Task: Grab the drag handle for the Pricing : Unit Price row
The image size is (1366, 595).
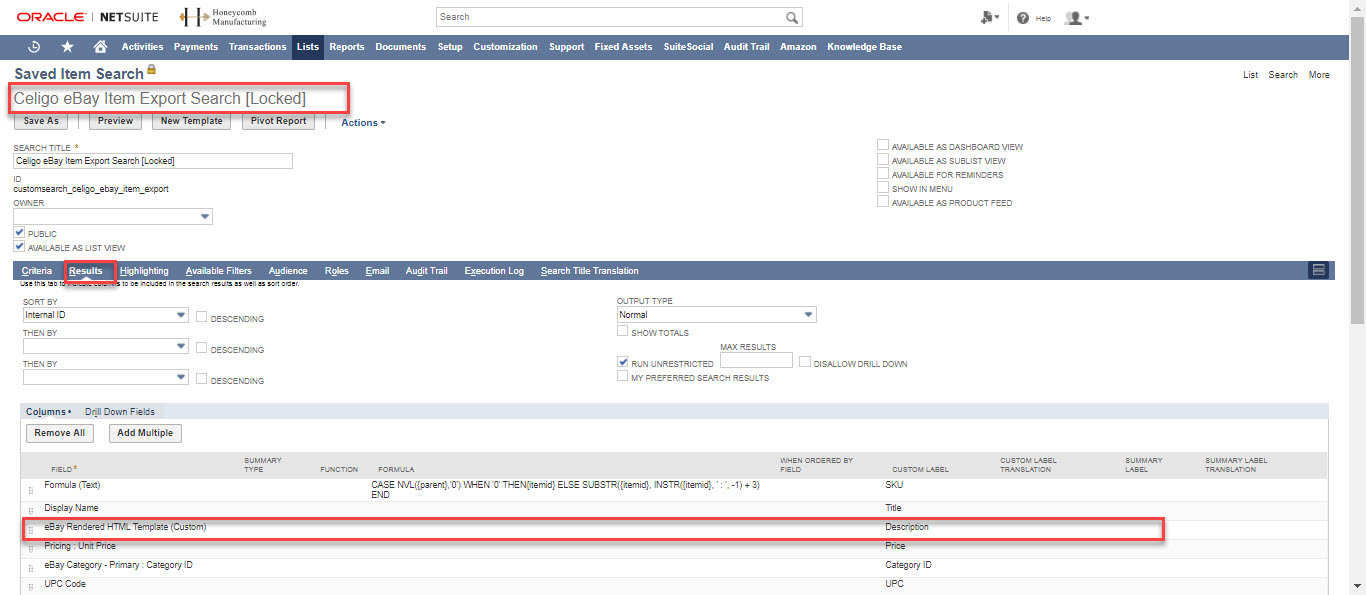Action: (x=31, y=550)
